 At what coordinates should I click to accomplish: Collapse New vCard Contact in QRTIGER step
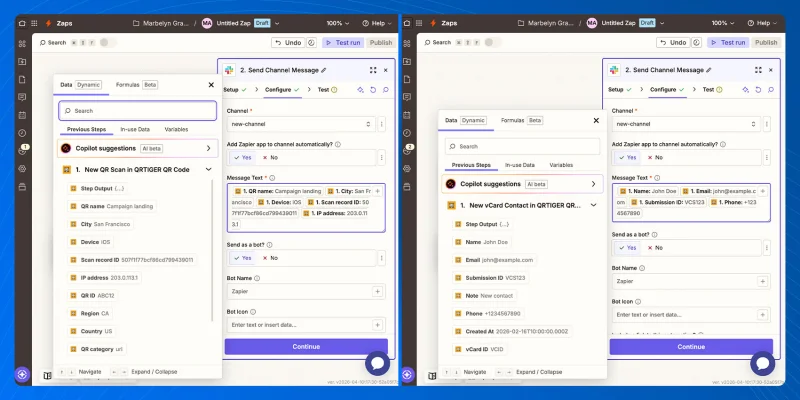tap(593, 205)
